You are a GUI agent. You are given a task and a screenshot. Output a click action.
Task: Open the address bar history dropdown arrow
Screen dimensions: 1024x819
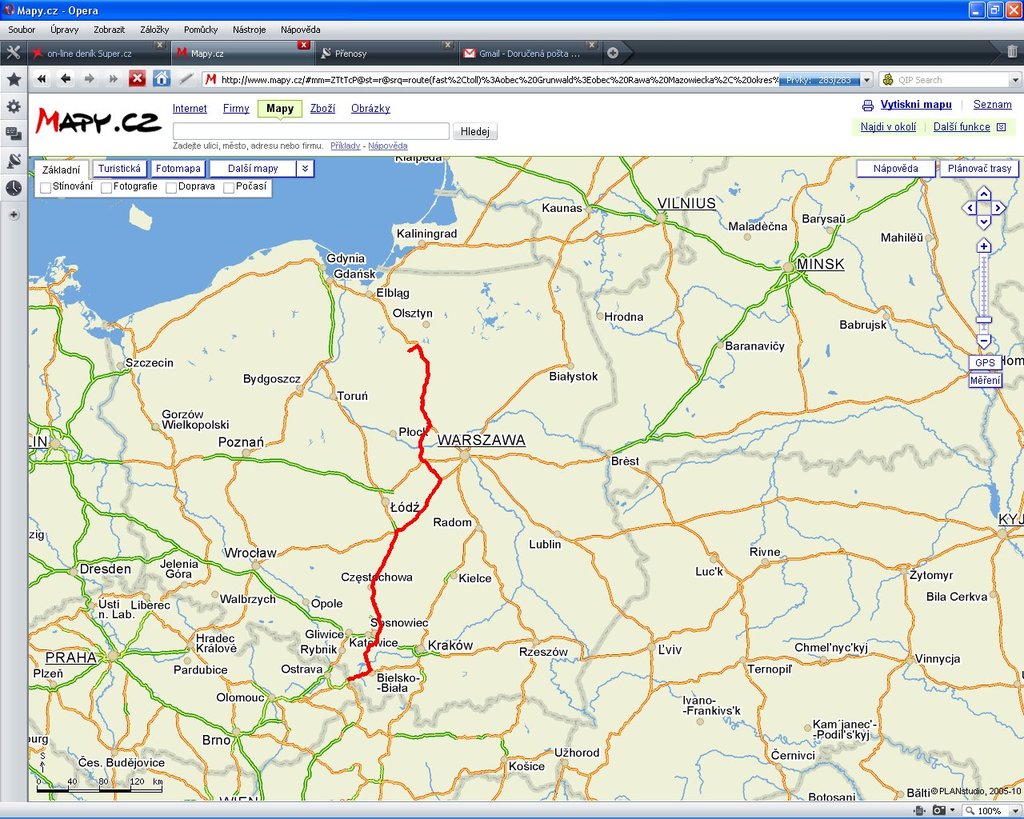point(867,80)
